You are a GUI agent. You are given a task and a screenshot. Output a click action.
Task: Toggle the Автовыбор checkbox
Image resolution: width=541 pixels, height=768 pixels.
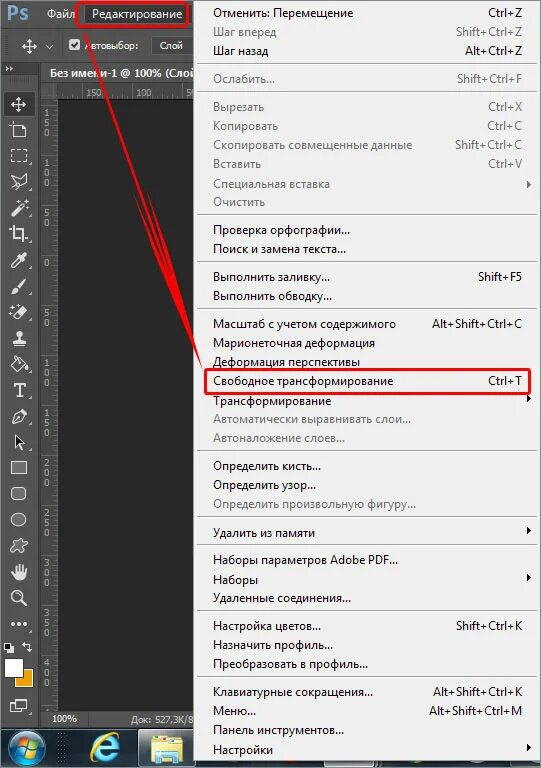74,45
